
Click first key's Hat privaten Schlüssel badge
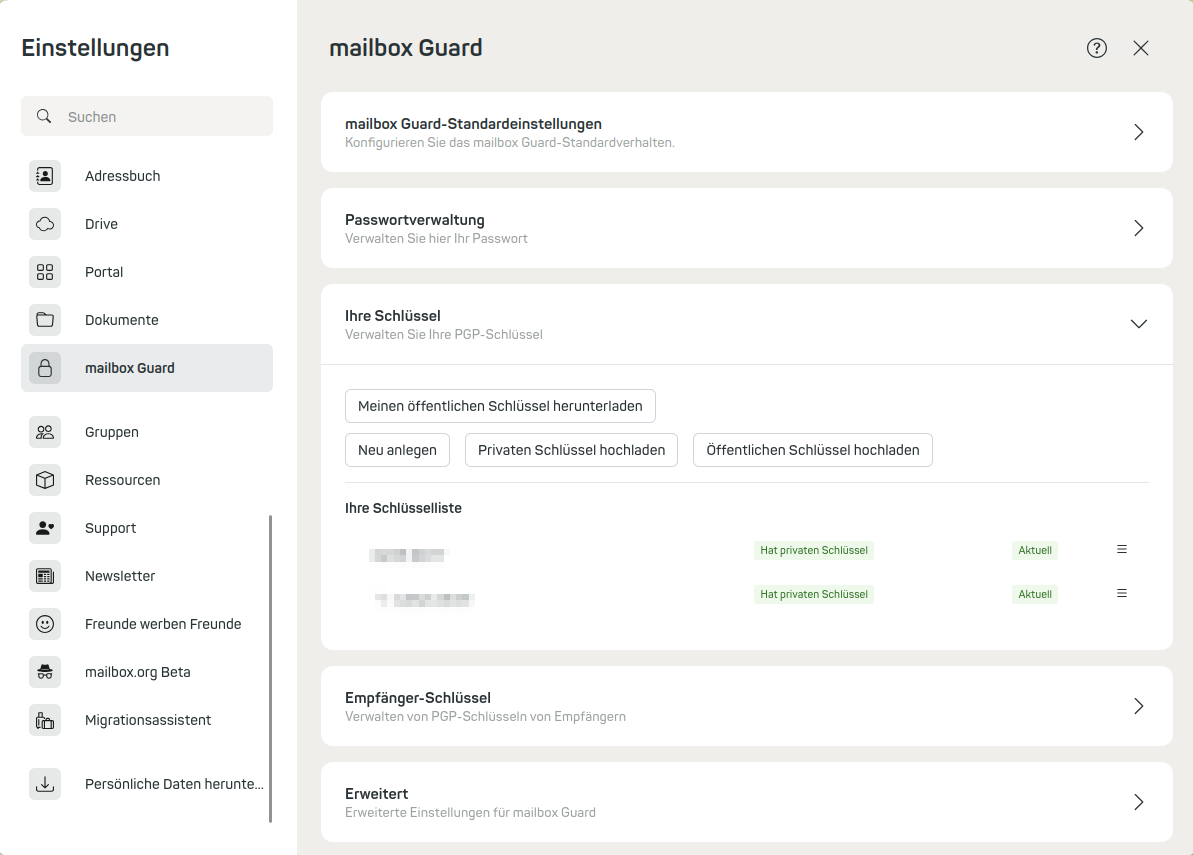813,550
